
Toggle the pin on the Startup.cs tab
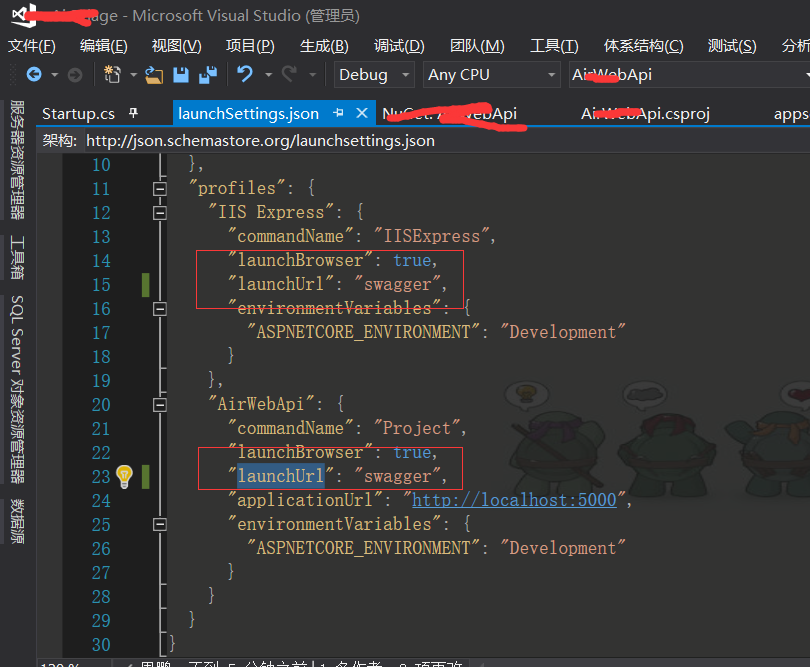click(133, 113)
